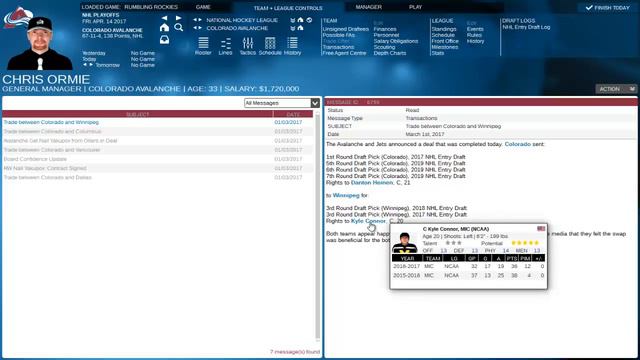Open the ACTION dropdown
640x360 pixels.
click(x=616, y=89)
